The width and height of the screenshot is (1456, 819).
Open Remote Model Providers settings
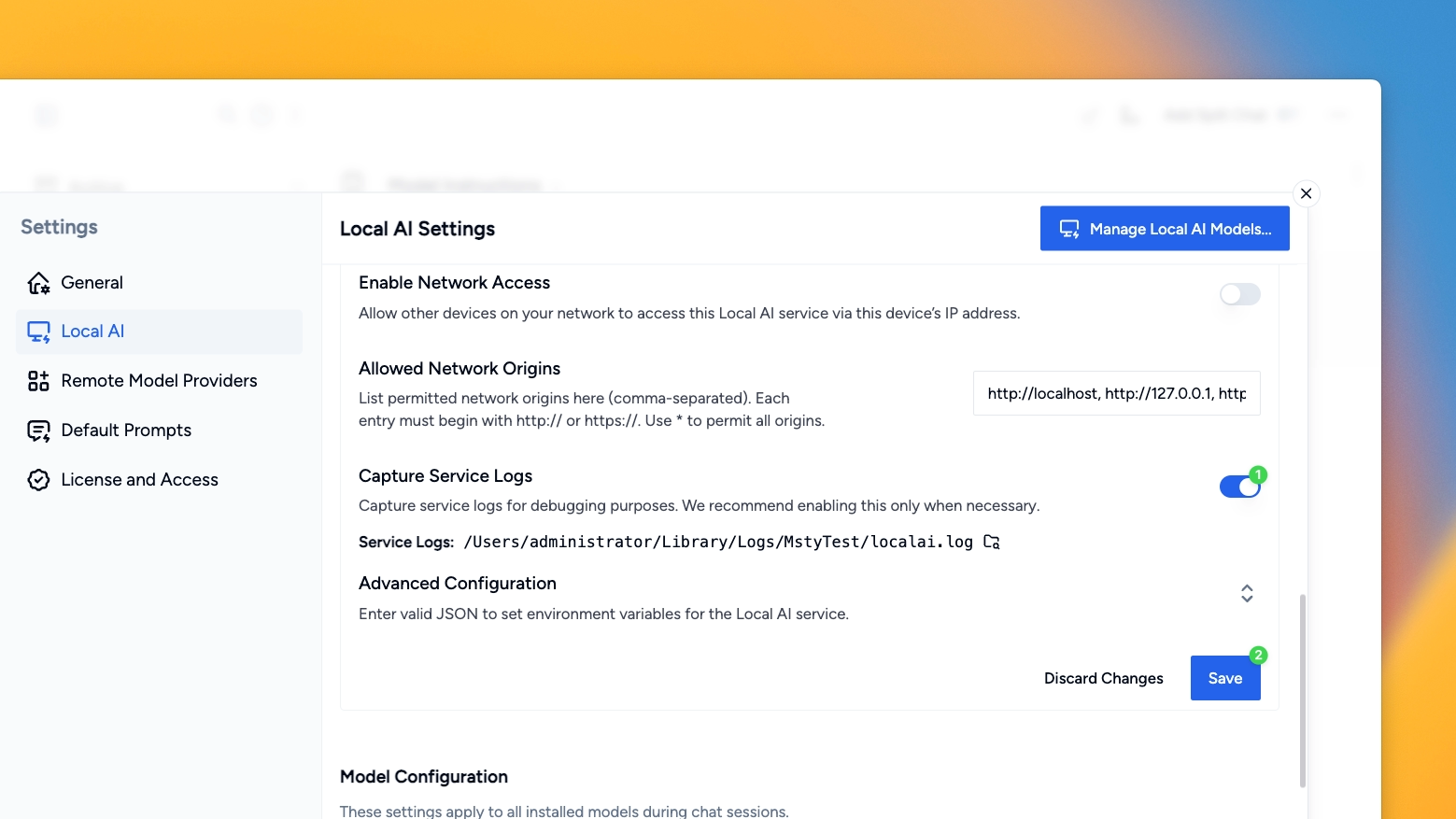158,380
